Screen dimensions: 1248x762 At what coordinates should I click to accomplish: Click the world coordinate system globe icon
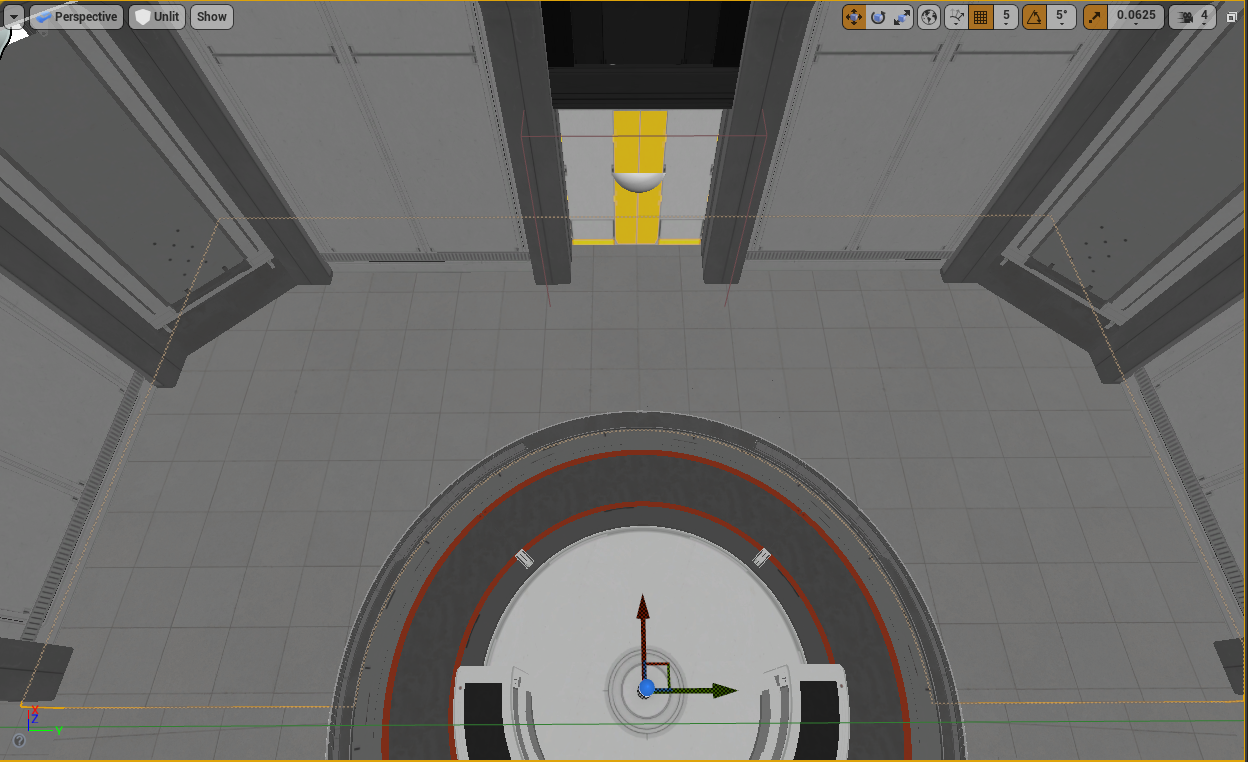click(x=929, y=17)
